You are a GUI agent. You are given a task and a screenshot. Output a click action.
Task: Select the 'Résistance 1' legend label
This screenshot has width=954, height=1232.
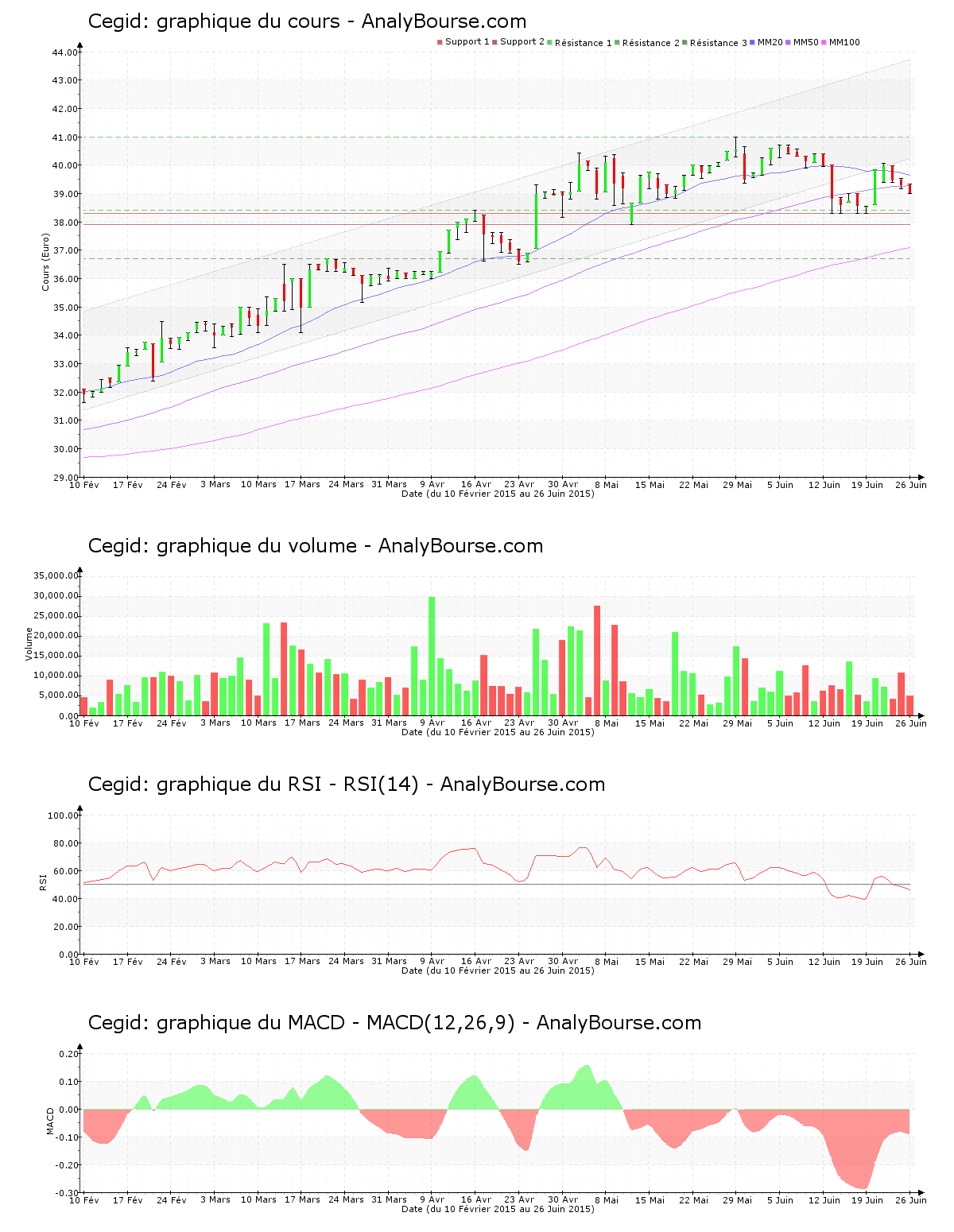tap(584, 43)
